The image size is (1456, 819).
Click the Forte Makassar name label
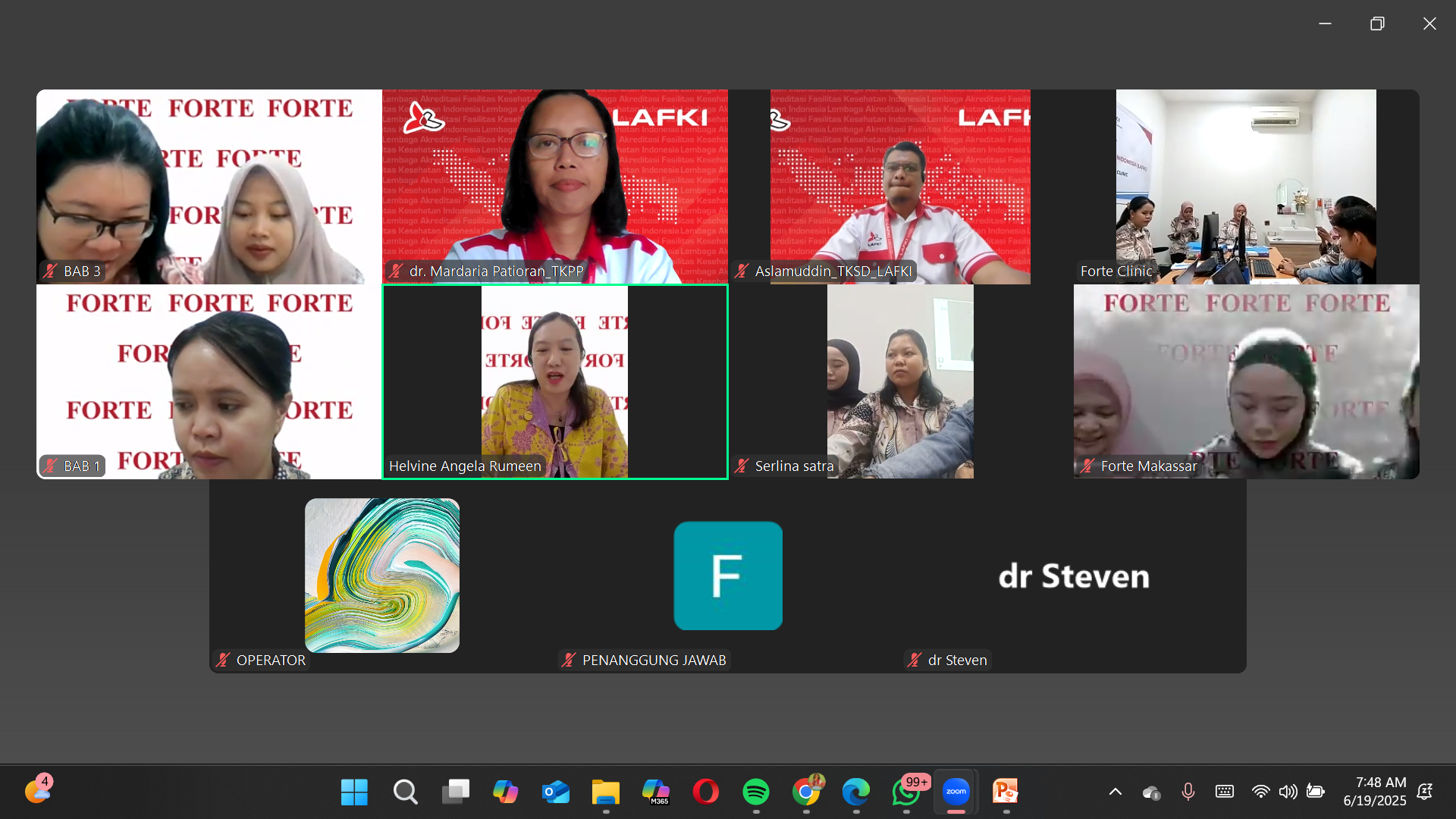pos(1149,466)
